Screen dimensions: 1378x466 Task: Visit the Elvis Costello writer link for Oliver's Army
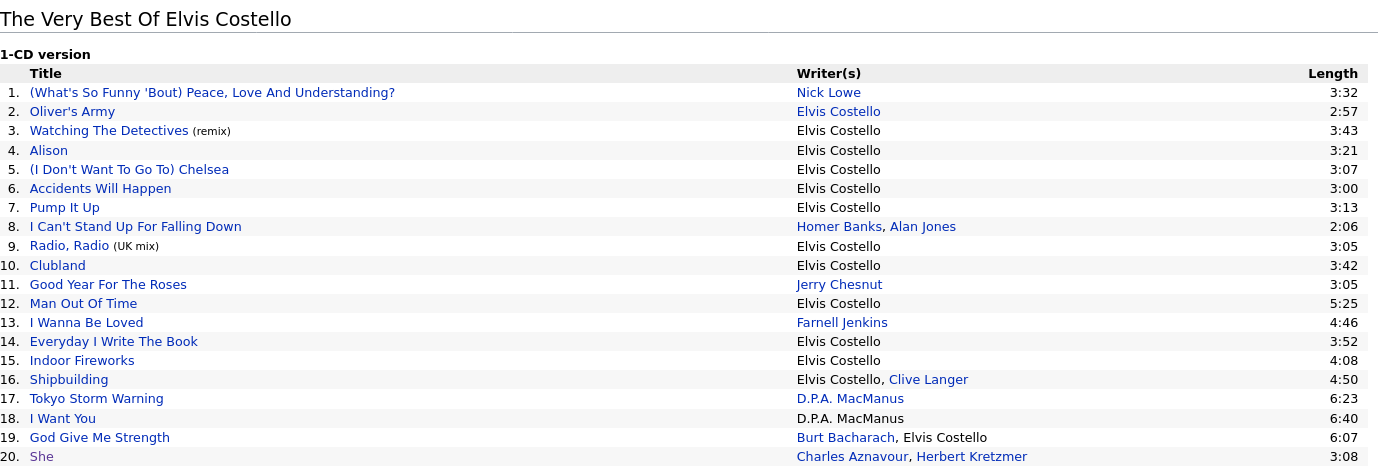(839, 112)
